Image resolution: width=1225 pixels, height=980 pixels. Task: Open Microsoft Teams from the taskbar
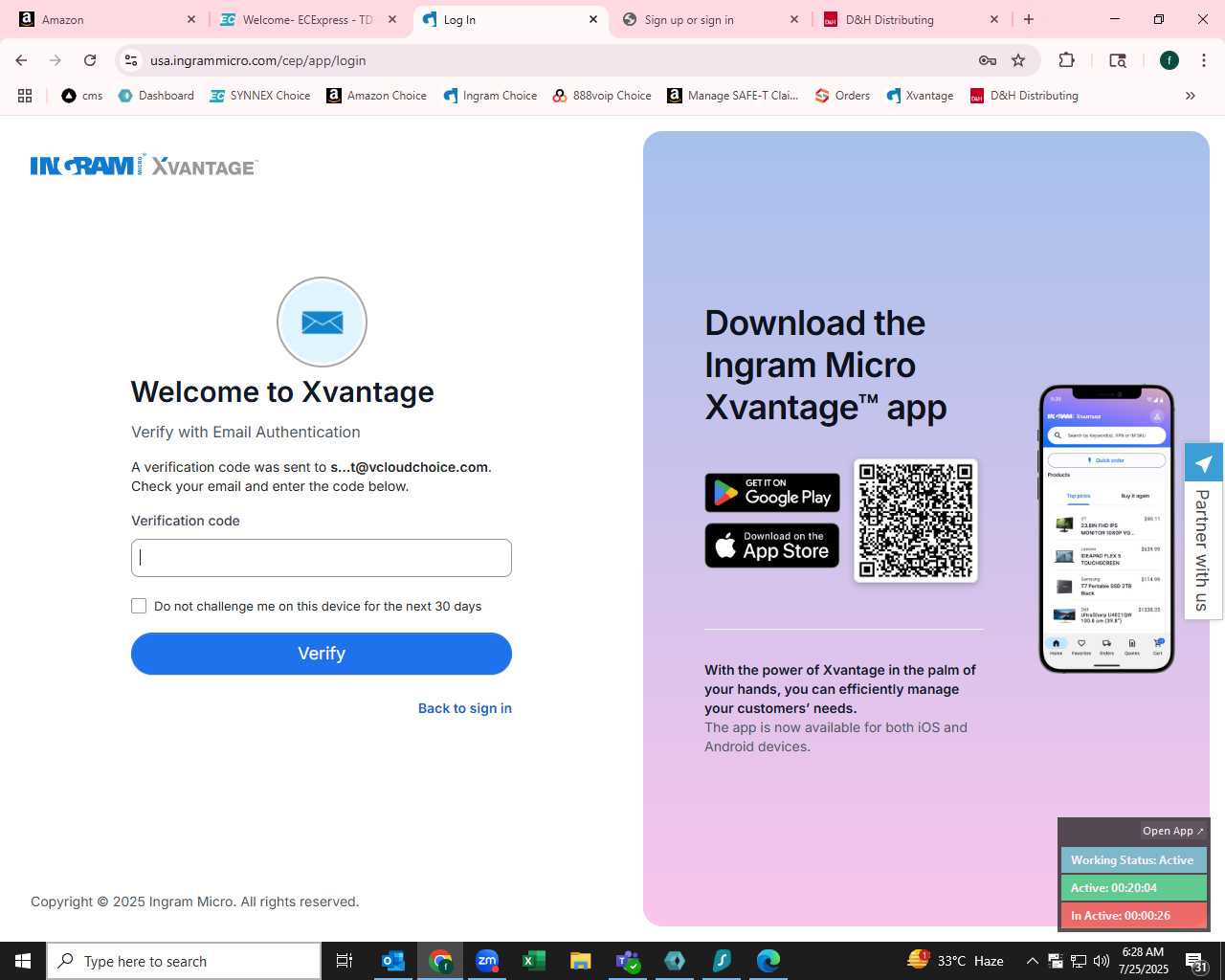pyautogui.click(x=628, y=961)
